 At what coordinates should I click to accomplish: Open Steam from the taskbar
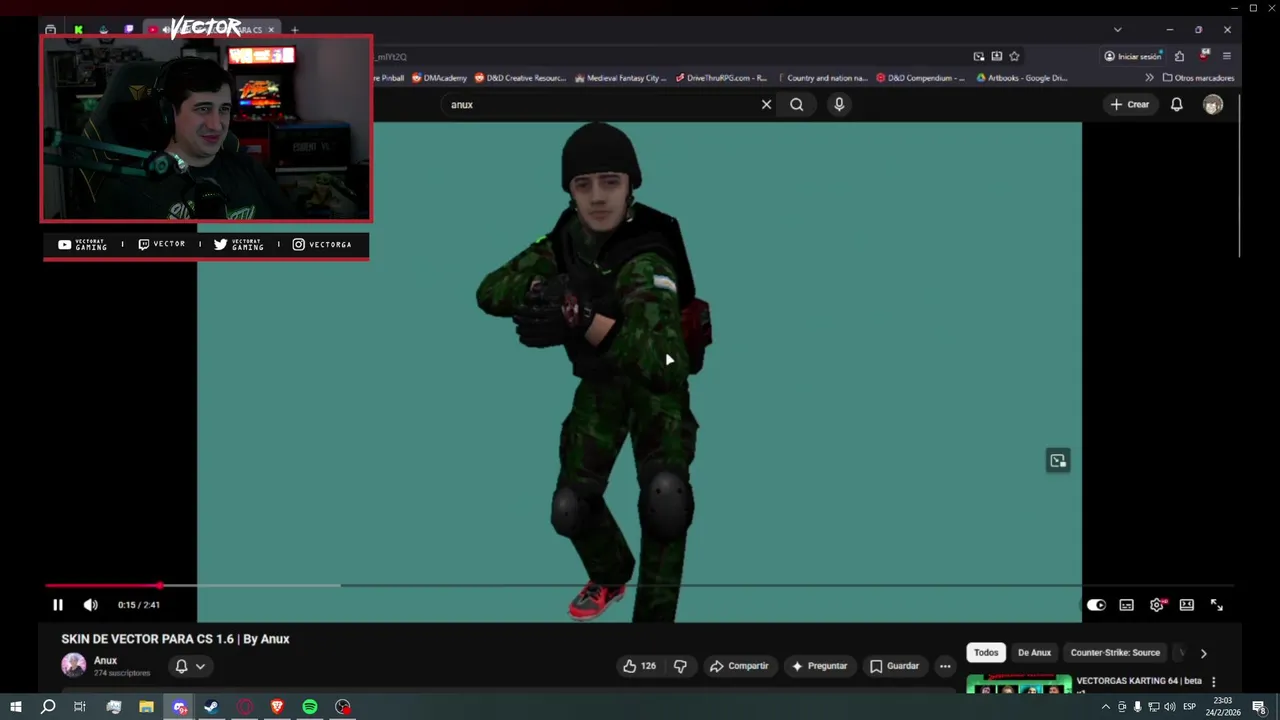211,707
